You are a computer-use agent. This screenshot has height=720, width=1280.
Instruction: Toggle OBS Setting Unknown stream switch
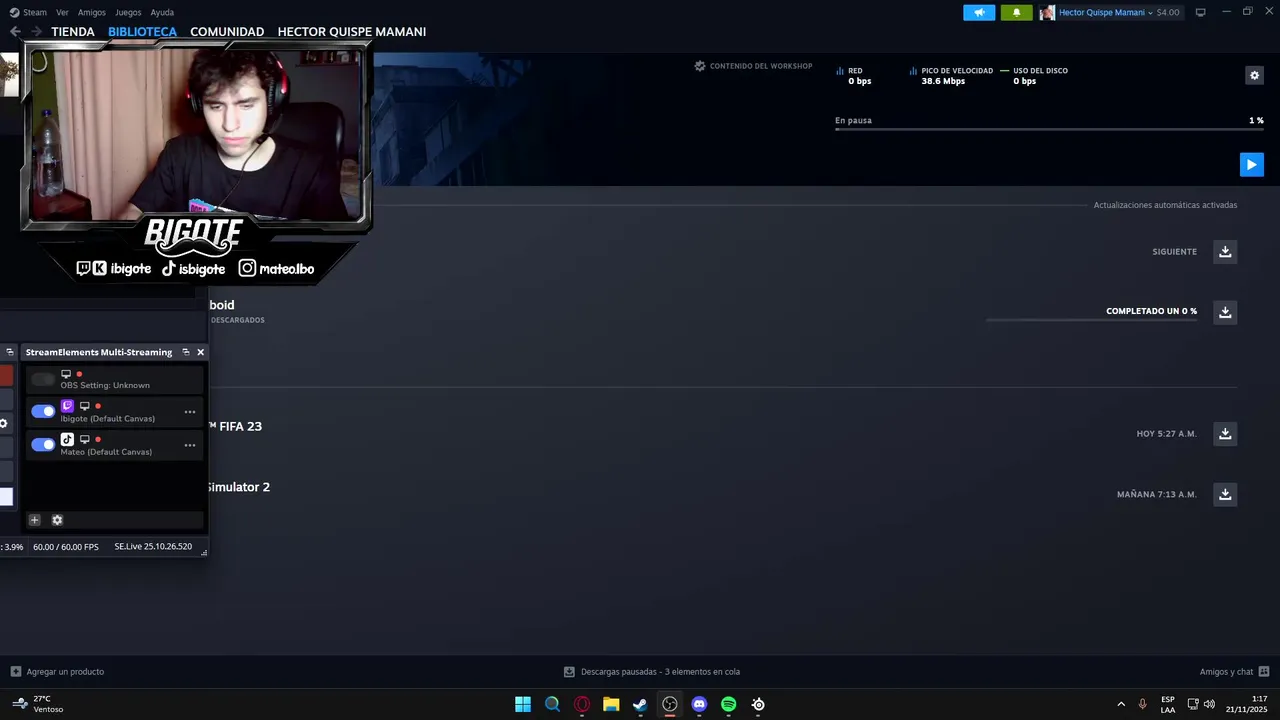(43, 379)
